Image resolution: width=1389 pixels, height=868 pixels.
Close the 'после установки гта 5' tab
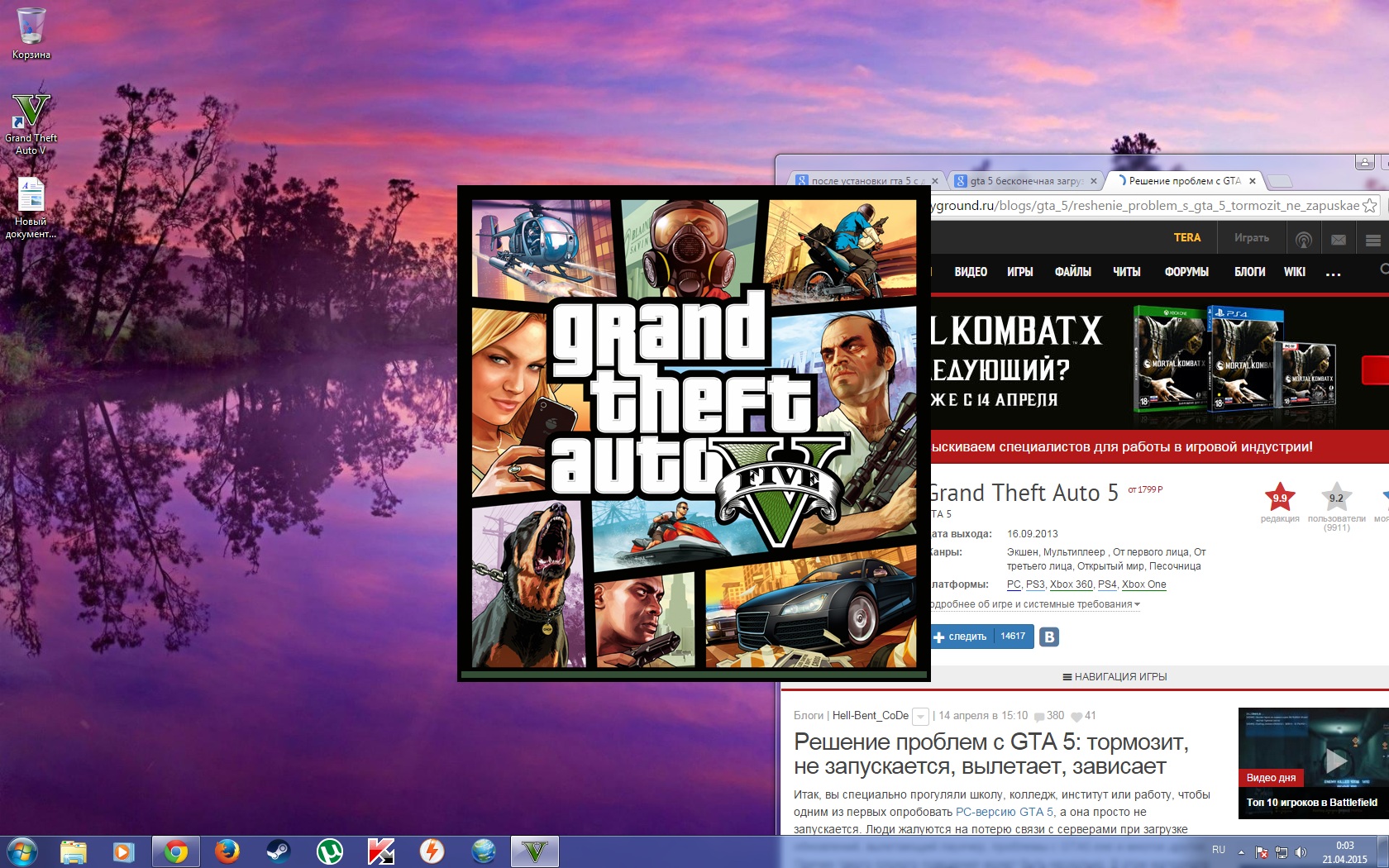tap(935, 181)
